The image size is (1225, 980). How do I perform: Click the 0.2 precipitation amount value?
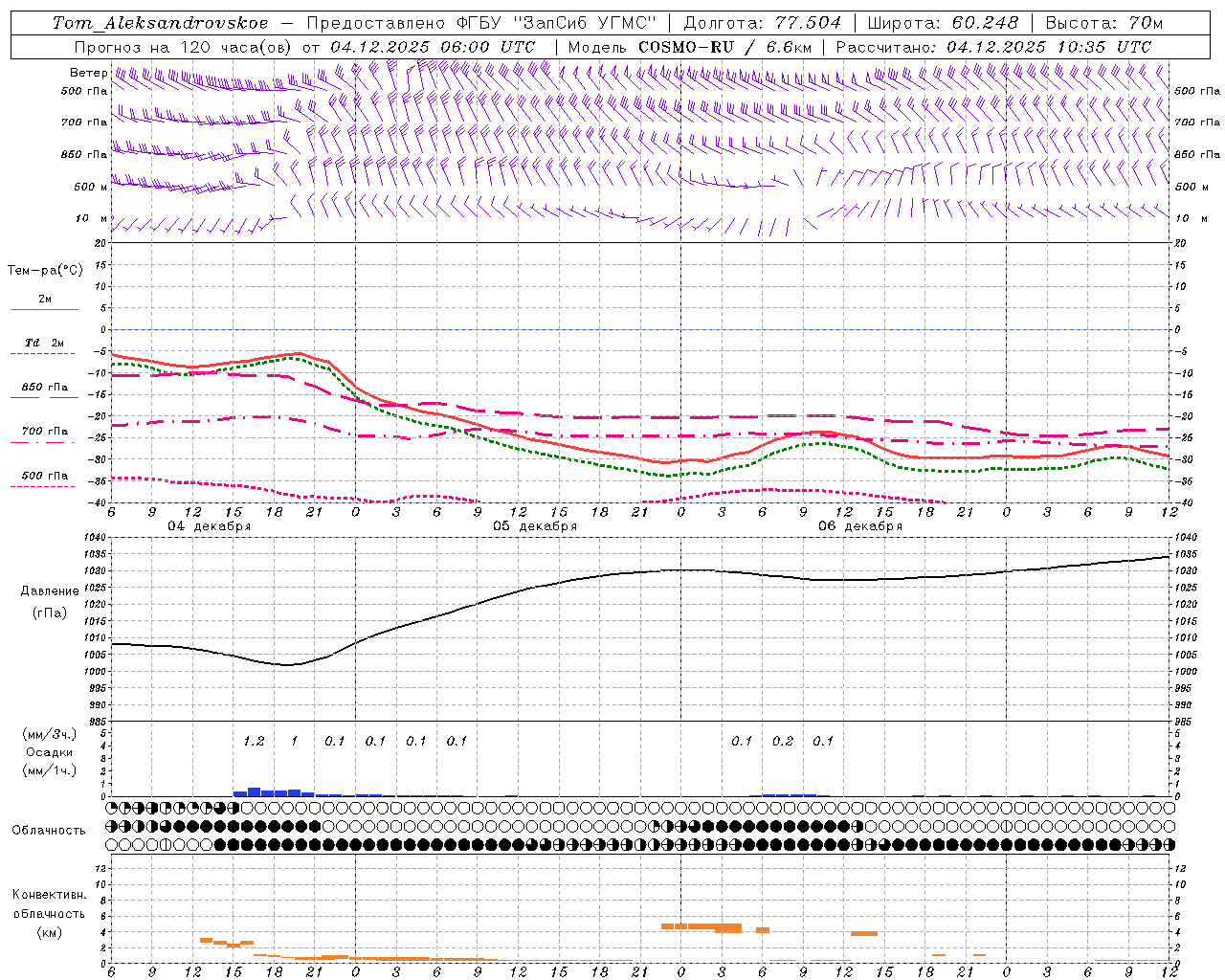pos(783,741)
